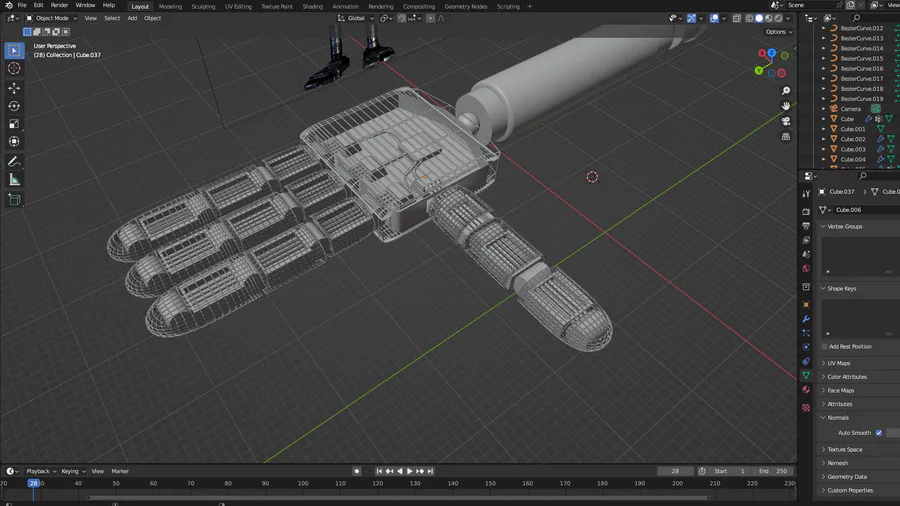
Task: Open the Output properties tab
Action: [806, 226]
